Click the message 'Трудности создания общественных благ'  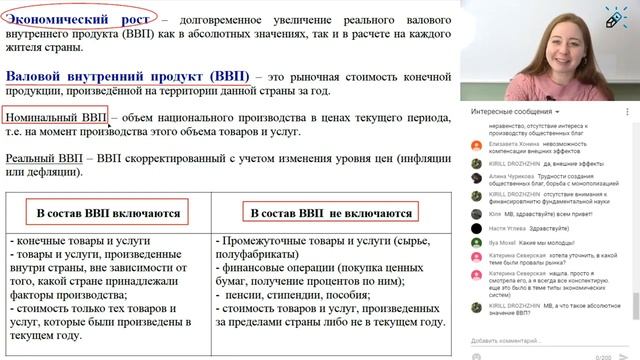pyautogui.click(x=553, y=180)
